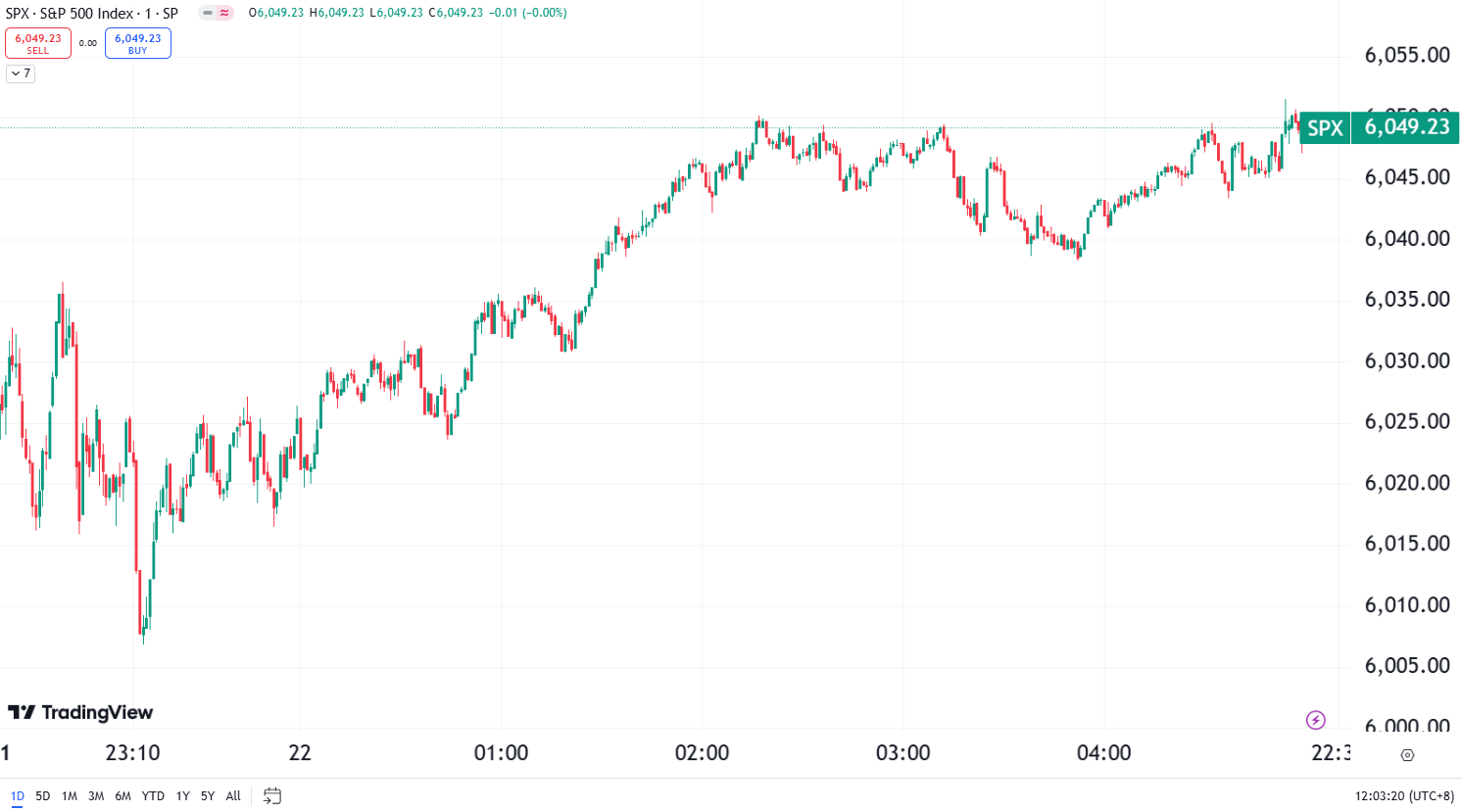Switch to the YTD timeframe
This screenshot has height=812, width=1462.
(153, 796)
